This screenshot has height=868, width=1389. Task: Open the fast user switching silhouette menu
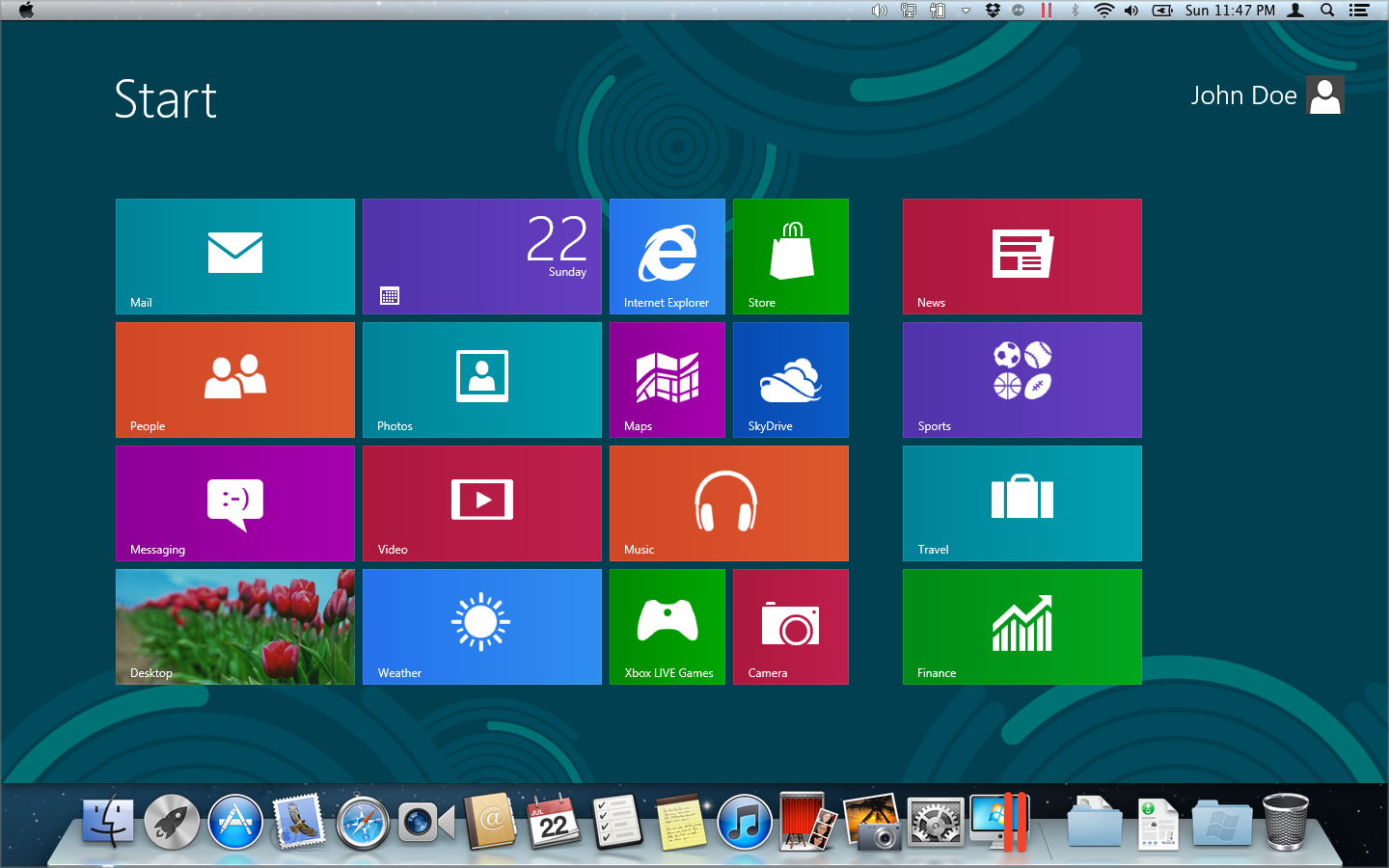1296,11
